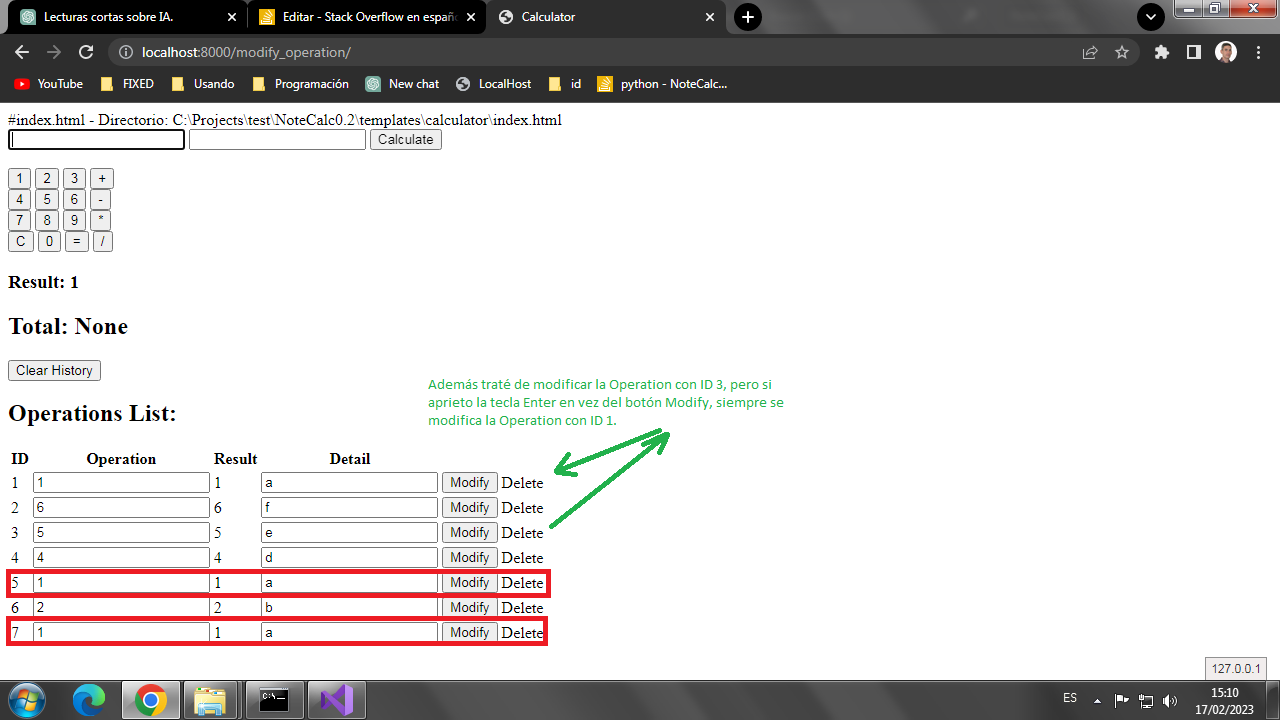Open the id bookmarks folder
This screenshot has height=720, width=1280.
[x=565, y=84]
